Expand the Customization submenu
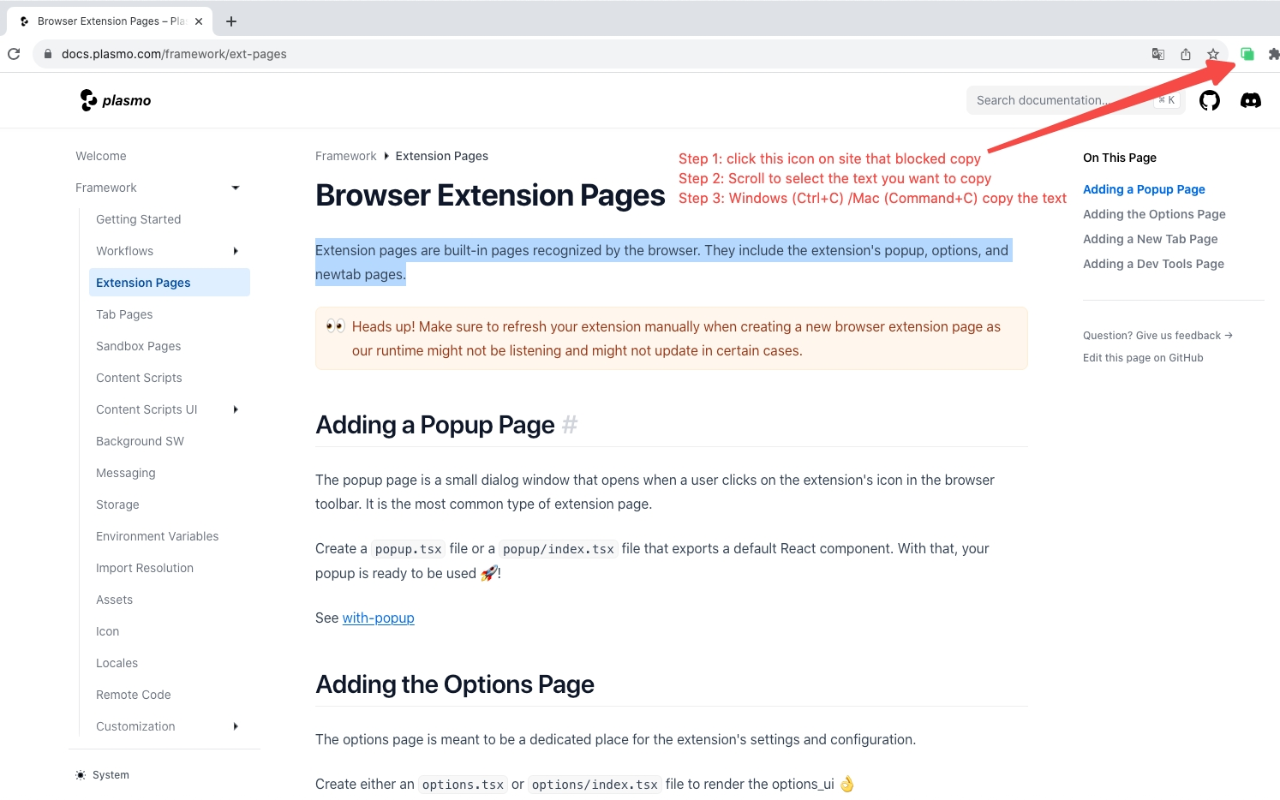The height and width of the screenshot is (800, 1280). [x=235, y=726]
